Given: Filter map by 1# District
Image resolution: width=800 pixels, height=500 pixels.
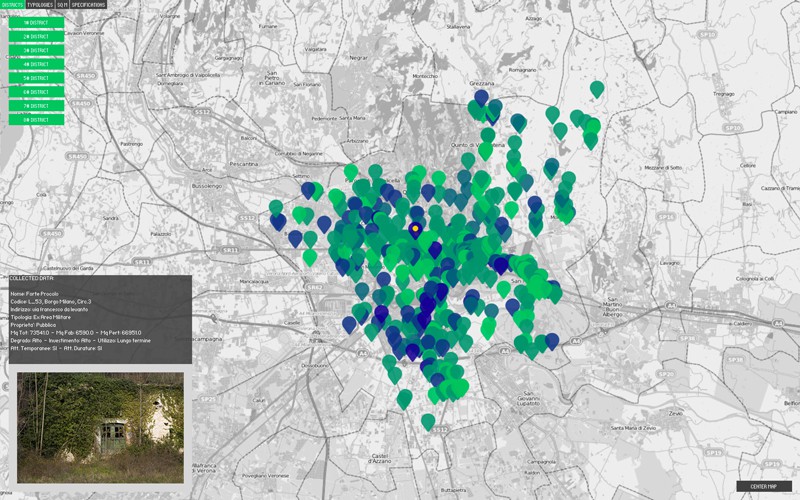Looking at the screenshot, I should pyautogui.click(x=36, y=22).
